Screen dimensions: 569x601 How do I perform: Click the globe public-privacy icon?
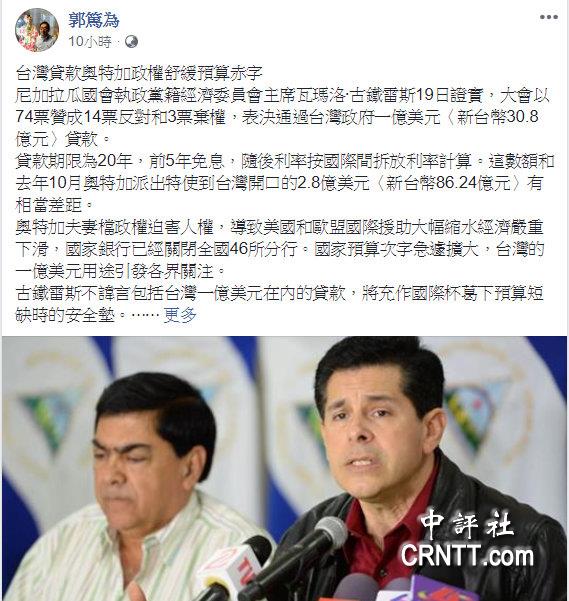click(131, 41)
